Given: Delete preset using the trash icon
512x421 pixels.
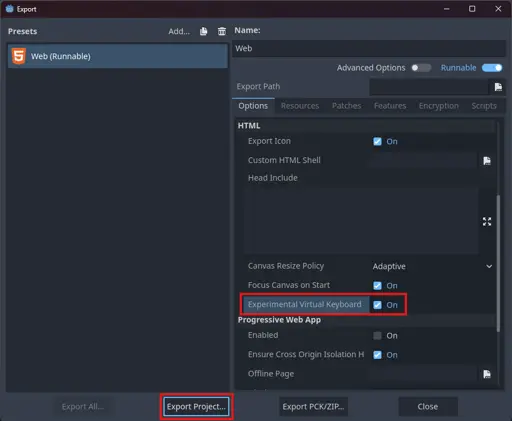Looking at the screenshot, I should pyautogui.click(x=222, y=31).
